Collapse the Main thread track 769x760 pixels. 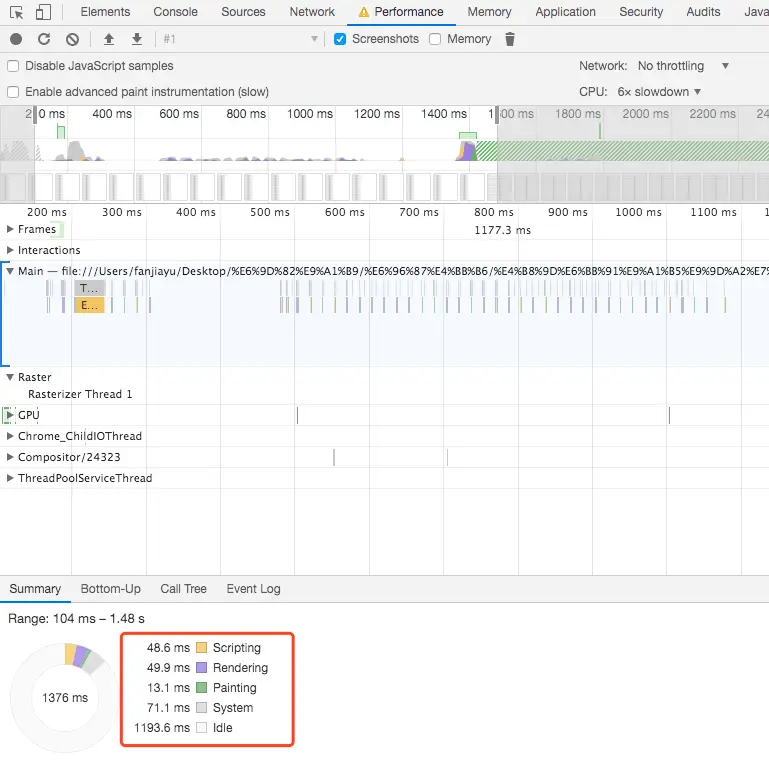(x=10, y=271)
